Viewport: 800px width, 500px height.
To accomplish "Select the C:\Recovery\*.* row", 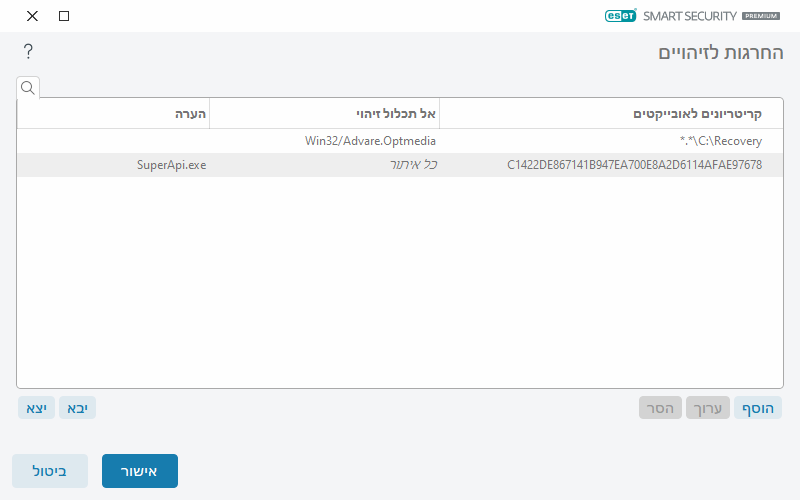I will [x=400, y=141].
